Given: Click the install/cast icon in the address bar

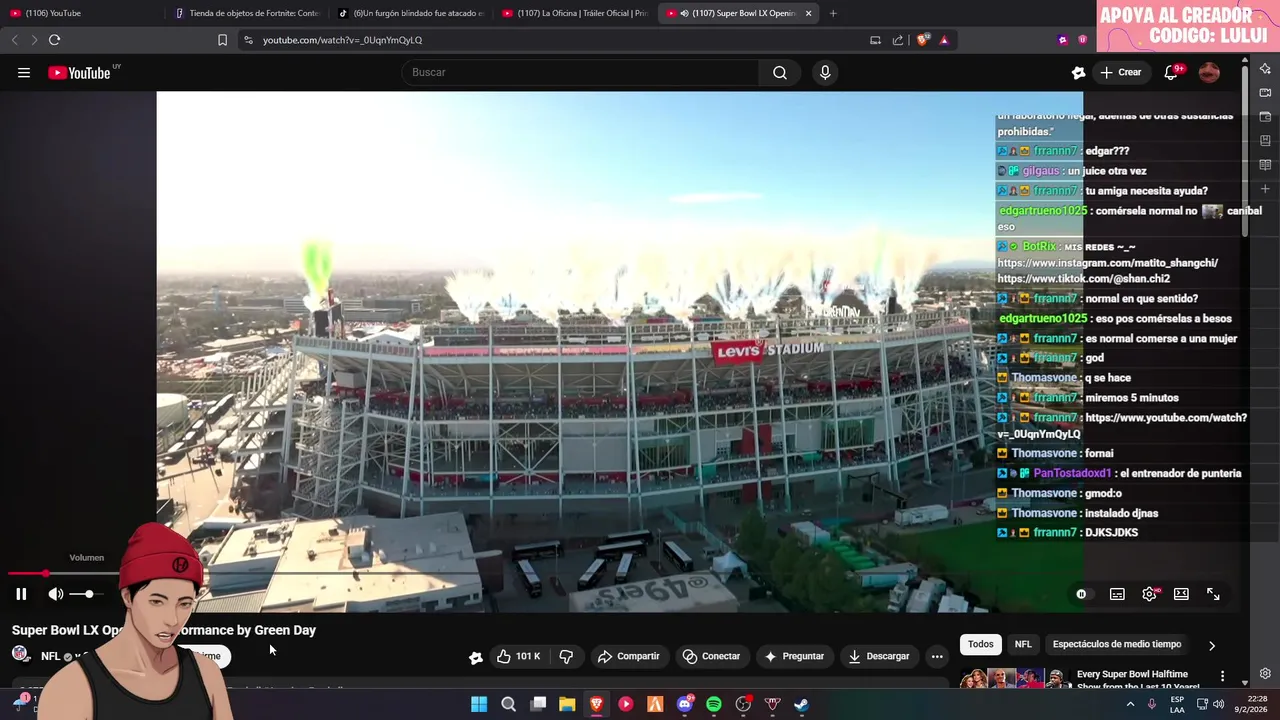Looking at the screenshot, I should click(875, 40).
